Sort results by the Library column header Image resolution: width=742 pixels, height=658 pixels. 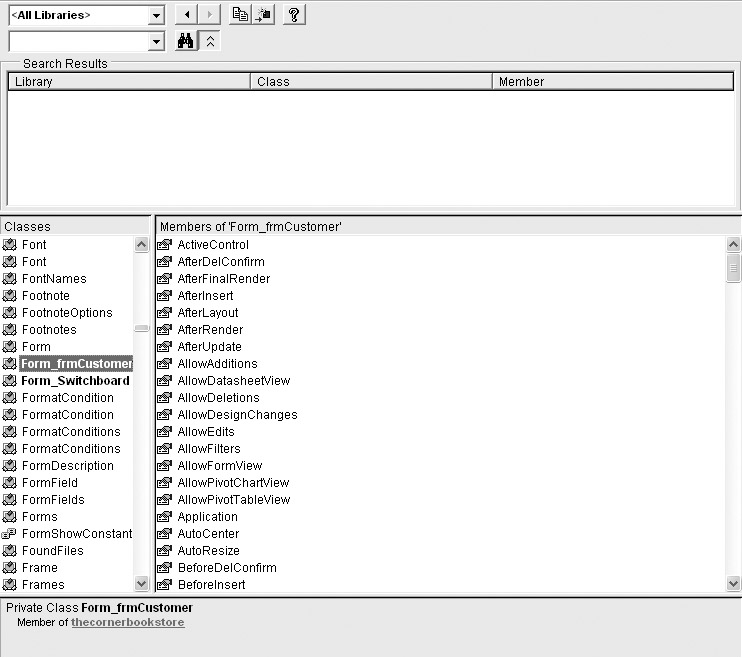click(x=128, y=82)
